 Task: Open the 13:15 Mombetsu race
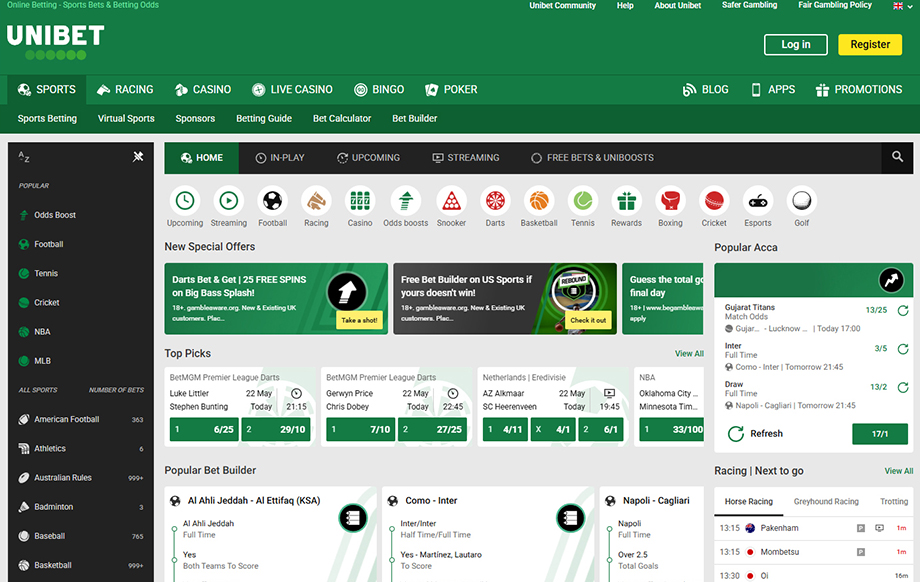814,552
